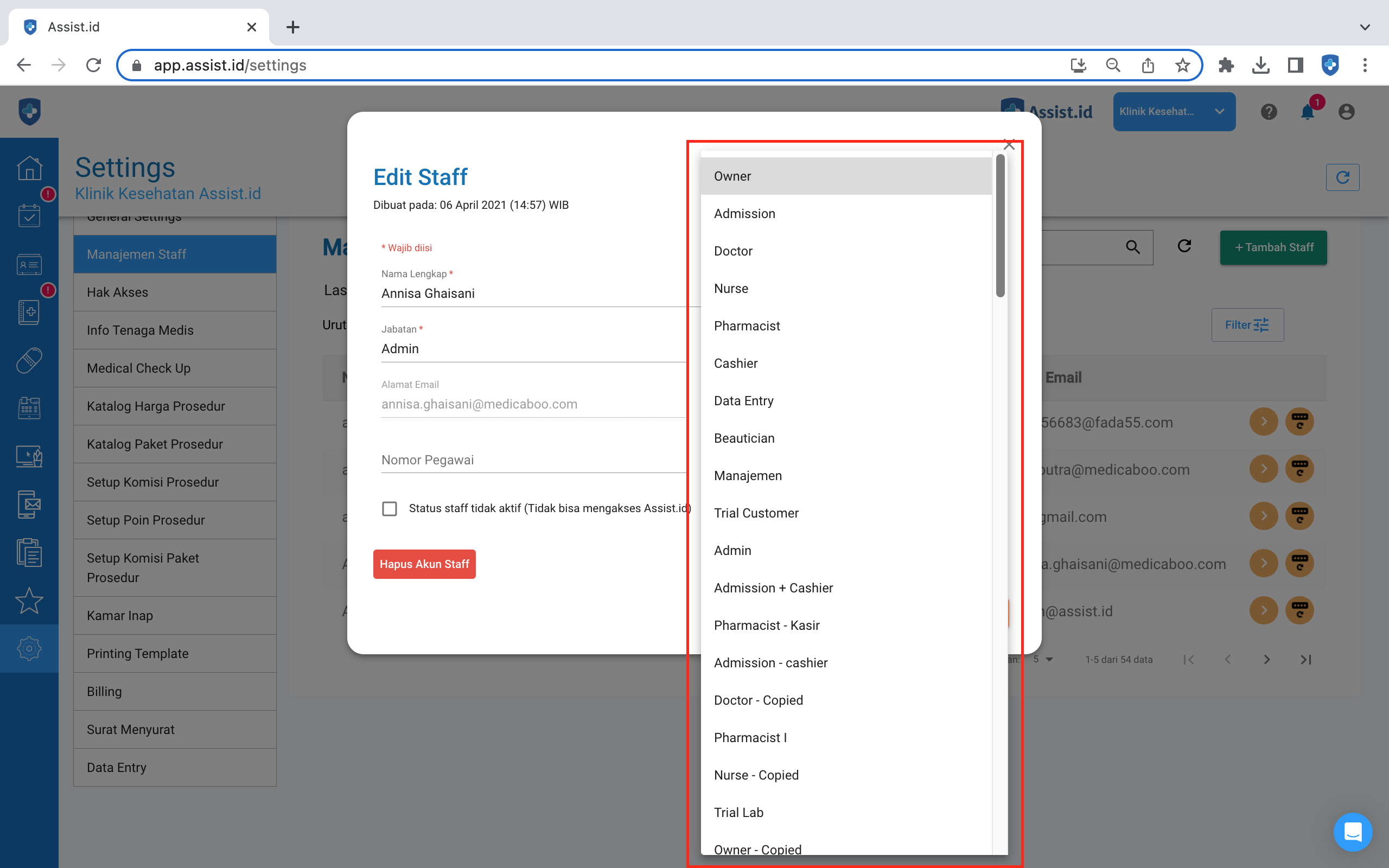
Task: Toggle the inactive staff status checkbox
Action: (x=389, y=509)
